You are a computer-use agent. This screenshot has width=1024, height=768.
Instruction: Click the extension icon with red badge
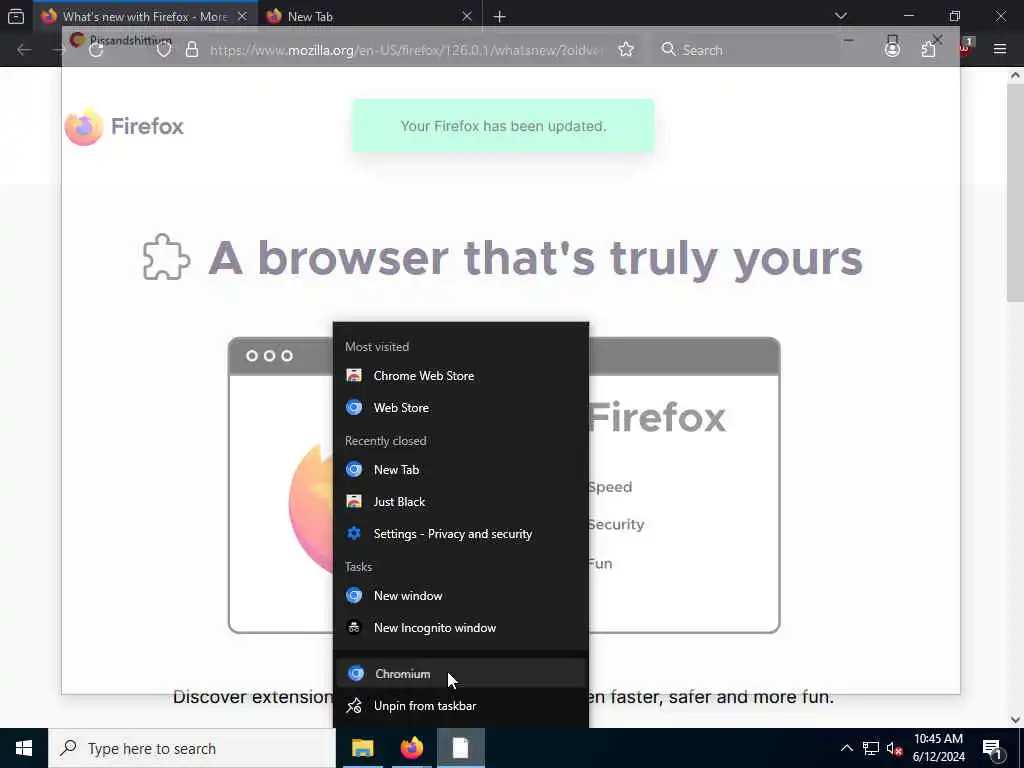coord(965,48)
